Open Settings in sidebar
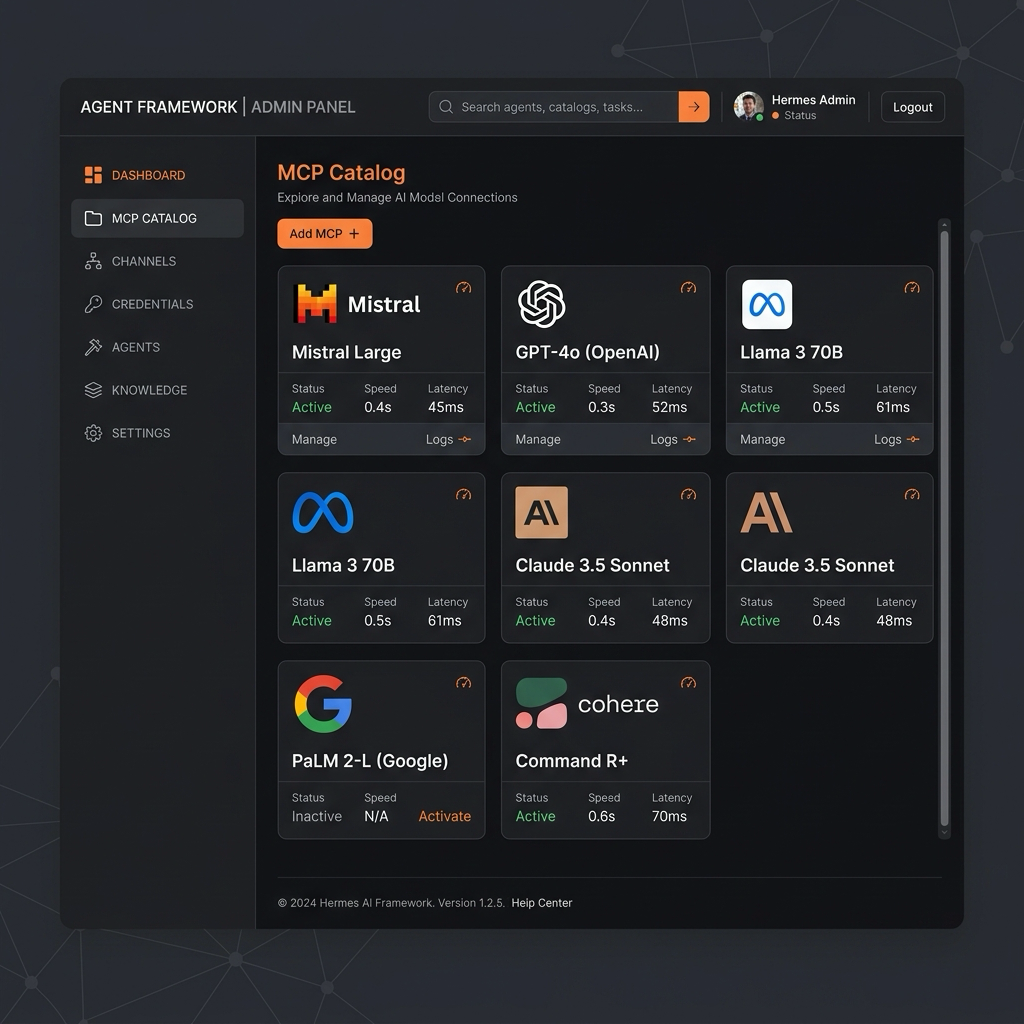 tap(157, 433)
